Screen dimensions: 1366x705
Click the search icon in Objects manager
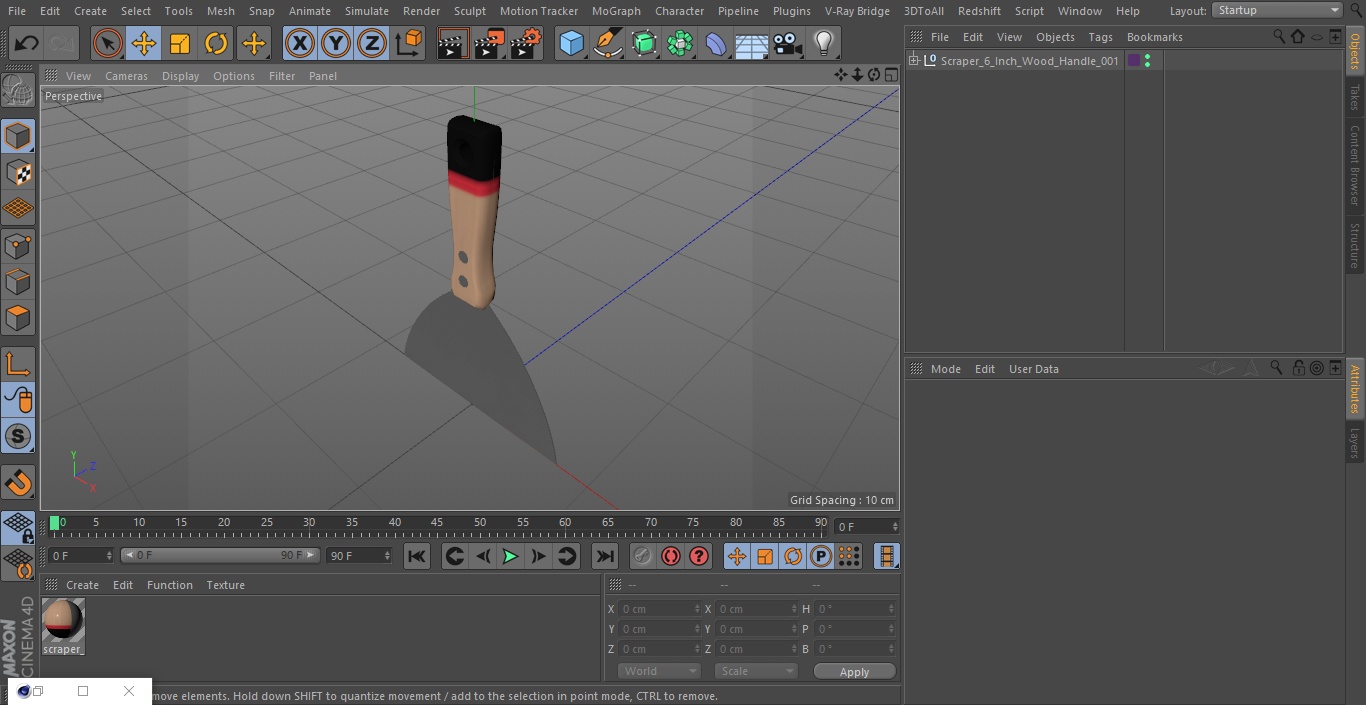click(1279, 36)
